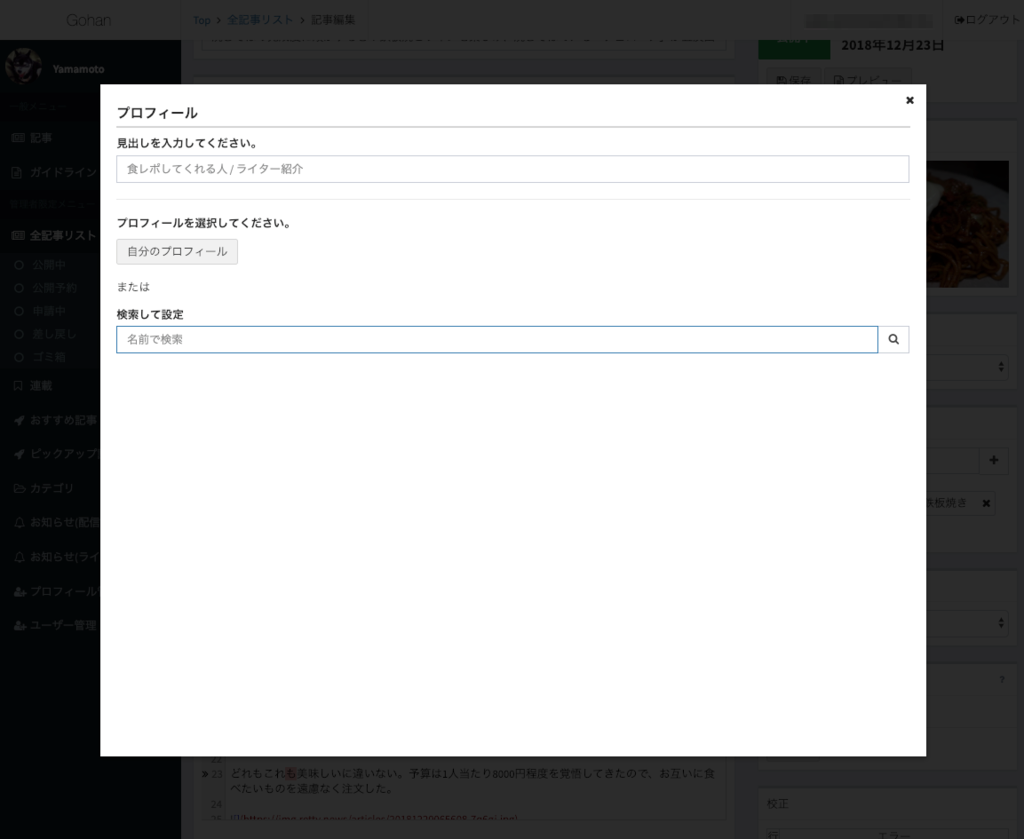Viewport: 1024px width, 839px height.
Task: Remove the 鉄板焼き tag with its x
Action: (x=986, y=503)
